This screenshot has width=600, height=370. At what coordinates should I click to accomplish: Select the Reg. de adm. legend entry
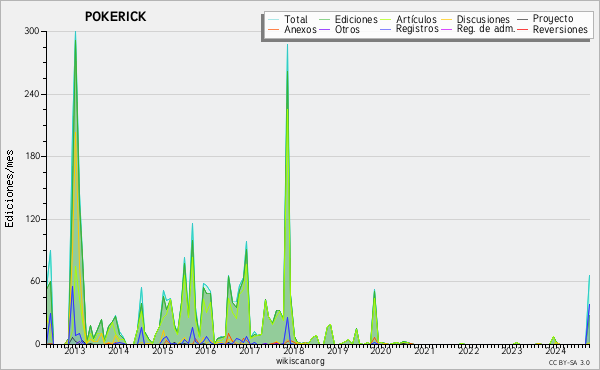[x=478, y=29]
